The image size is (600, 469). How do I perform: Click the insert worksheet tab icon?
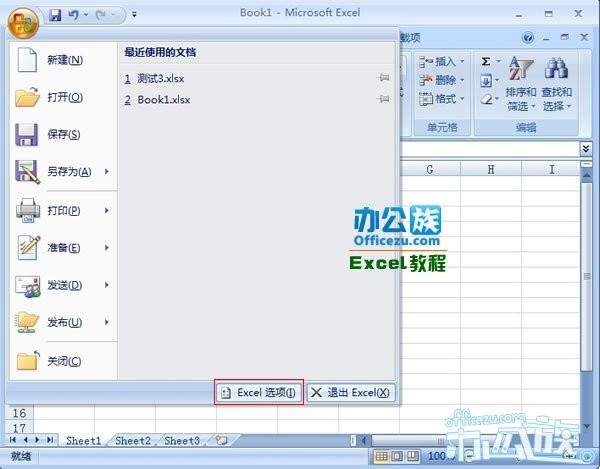(222, 440)
